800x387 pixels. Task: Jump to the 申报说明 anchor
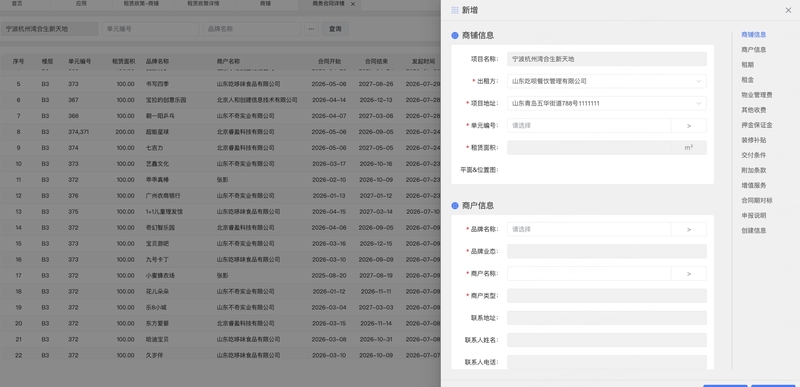click(x=754, y=215)
